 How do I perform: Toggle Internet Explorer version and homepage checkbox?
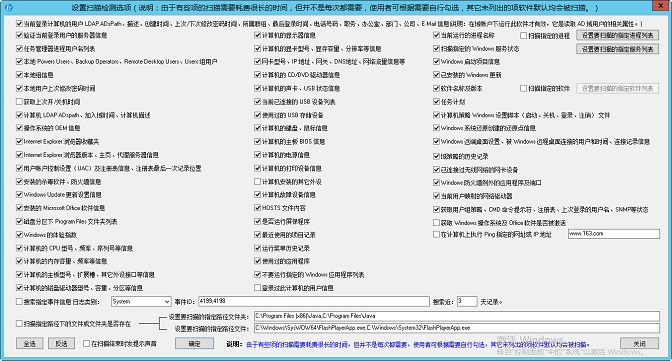(19, 155)
